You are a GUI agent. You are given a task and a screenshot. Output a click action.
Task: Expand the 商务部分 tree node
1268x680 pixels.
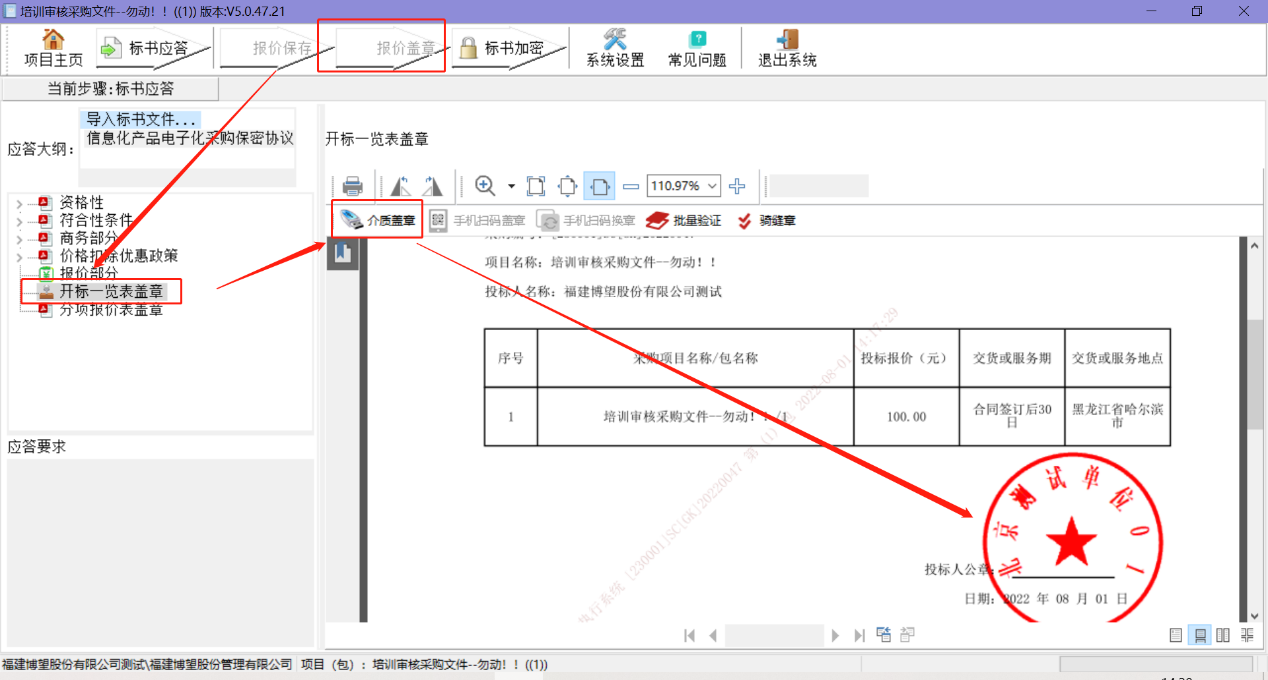pyautogui.click(x=19, y=238)
